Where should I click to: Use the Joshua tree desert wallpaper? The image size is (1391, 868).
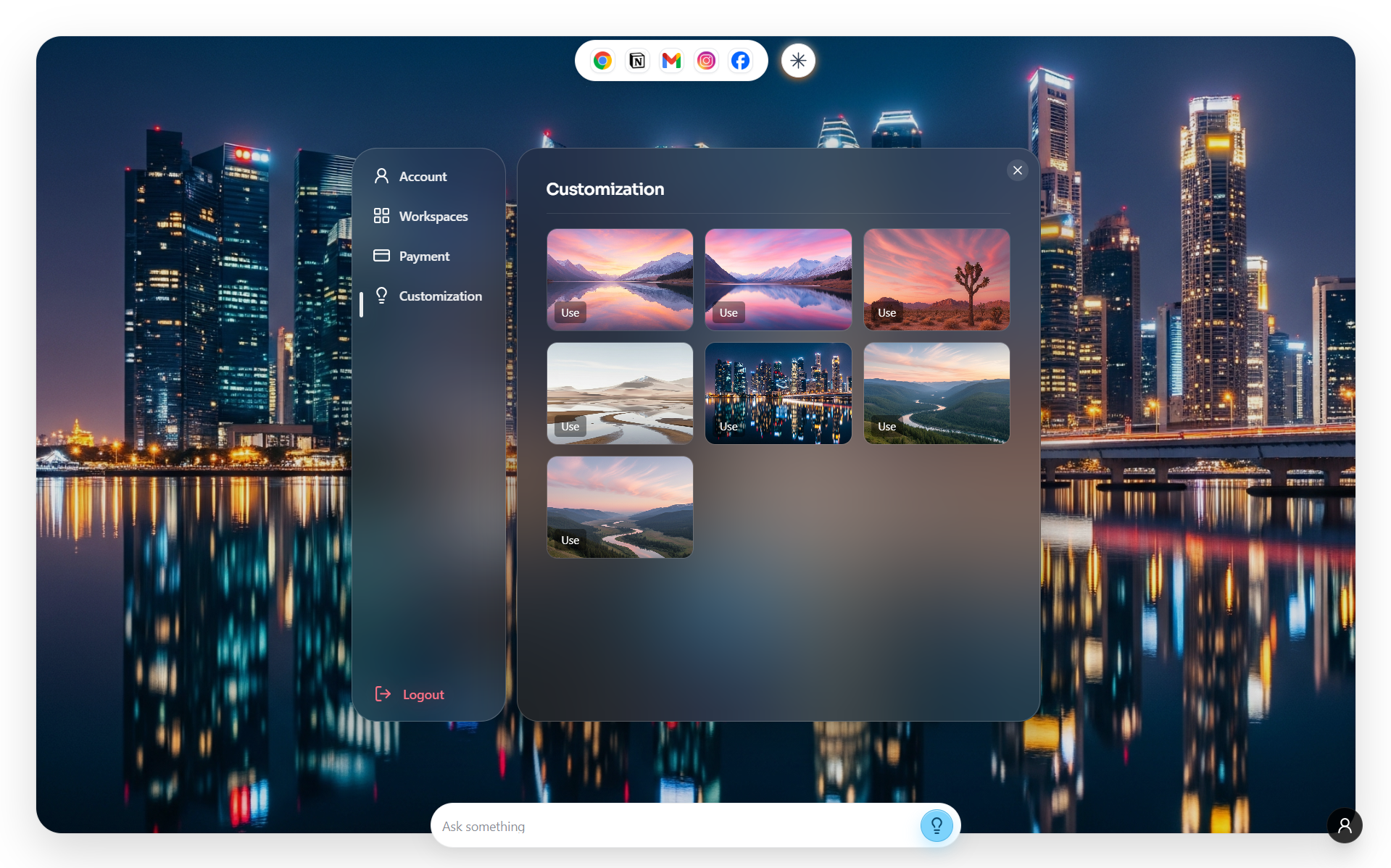coord(886,313)
